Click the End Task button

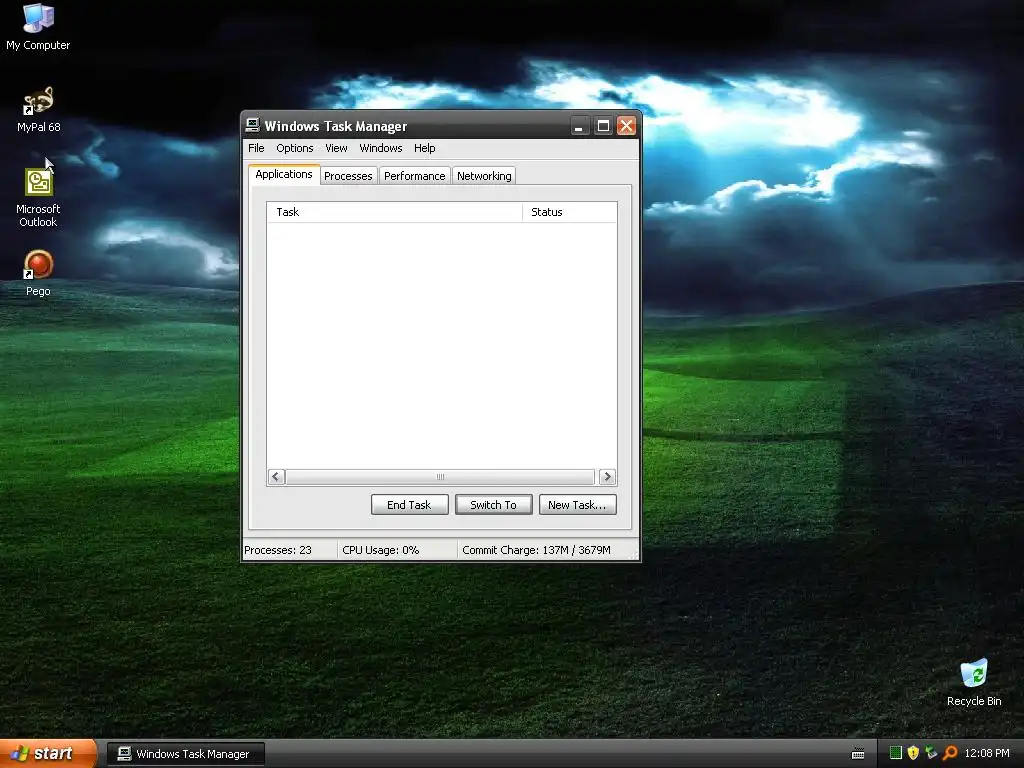click(409, 505)
